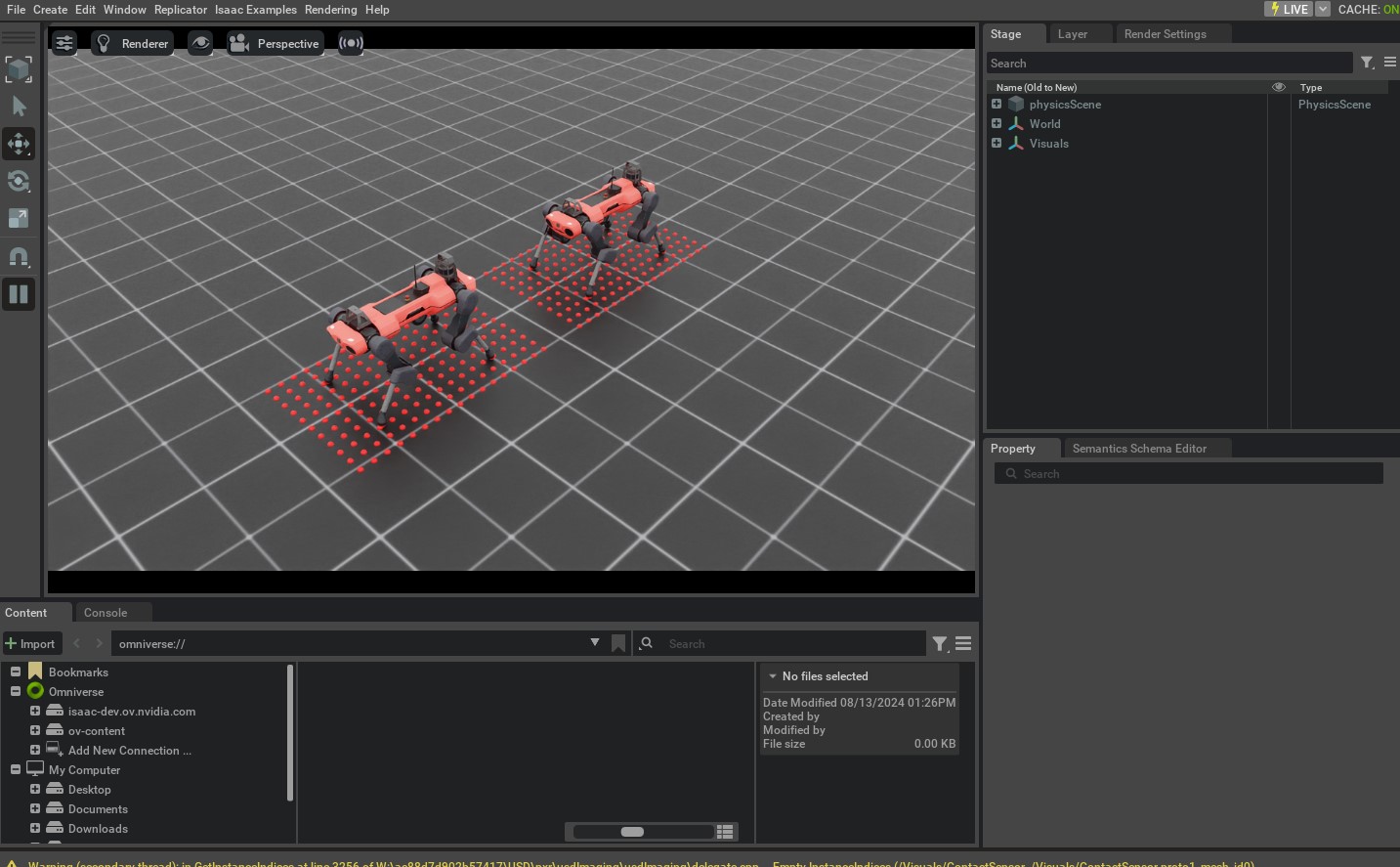Select the cursor selection tool
Image resolution: width=1400 pixels, height=867 pixels.
pos(20,106)
